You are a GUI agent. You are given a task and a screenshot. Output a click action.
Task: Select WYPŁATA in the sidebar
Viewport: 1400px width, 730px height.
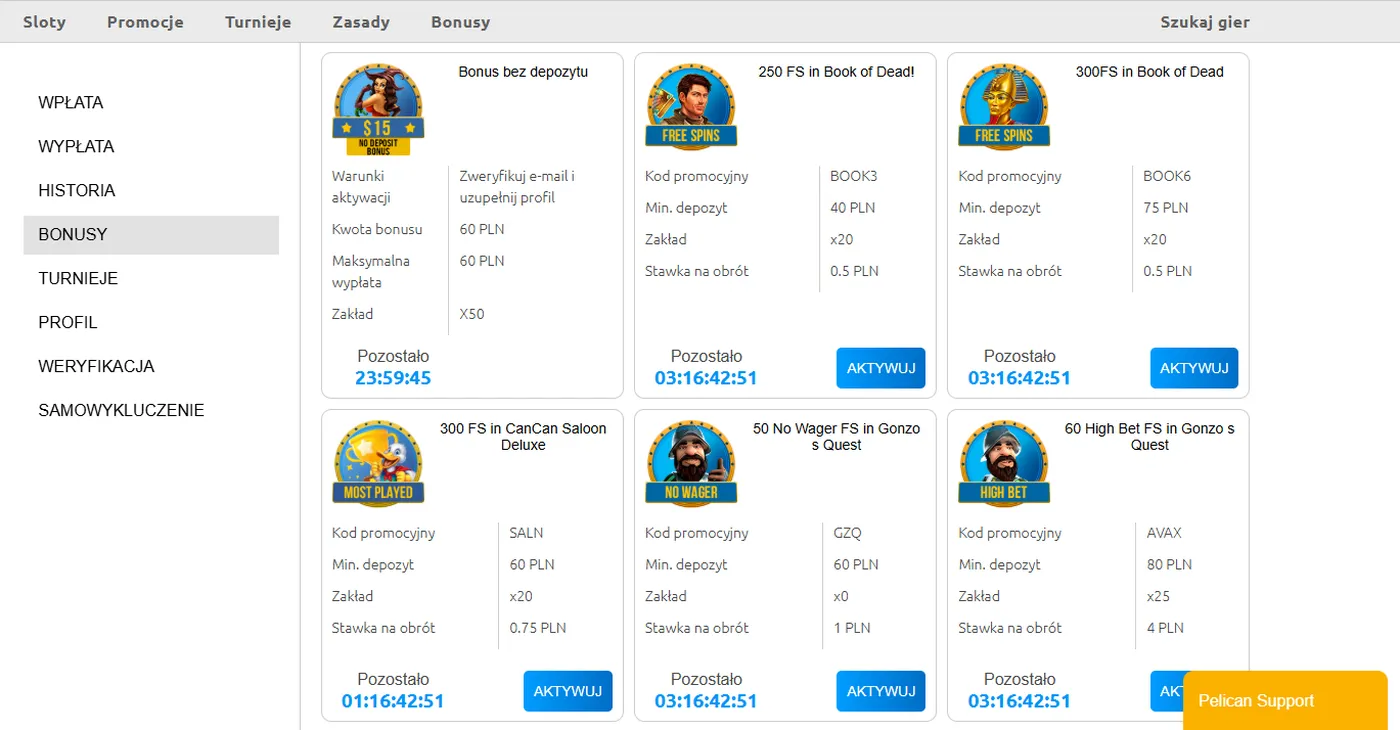76,147
